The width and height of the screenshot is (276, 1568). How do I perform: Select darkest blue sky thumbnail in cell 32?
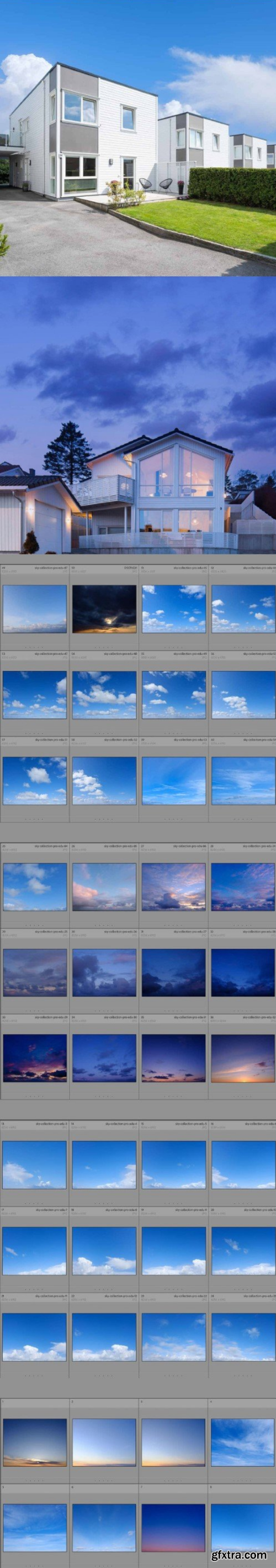243,973
